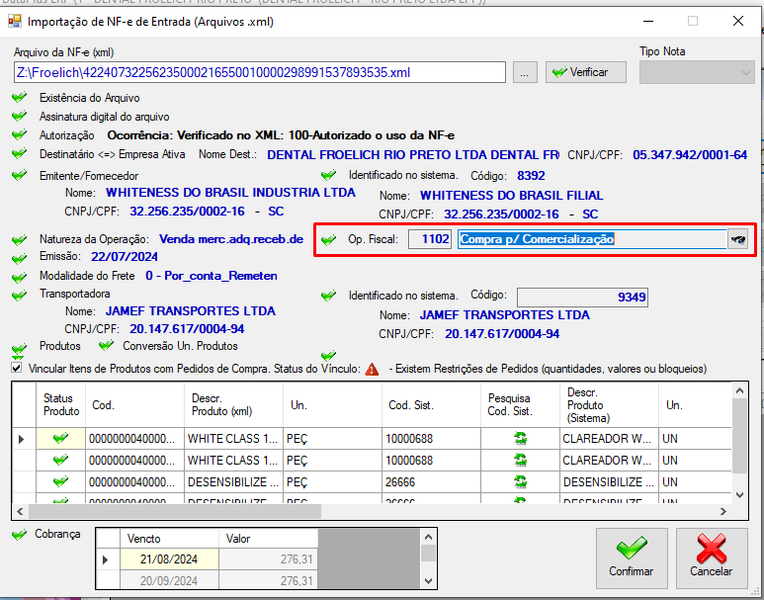Click the Op. Fiscal search binoculars icon
This screenshot has height=600, width=764.
point(738,239)
